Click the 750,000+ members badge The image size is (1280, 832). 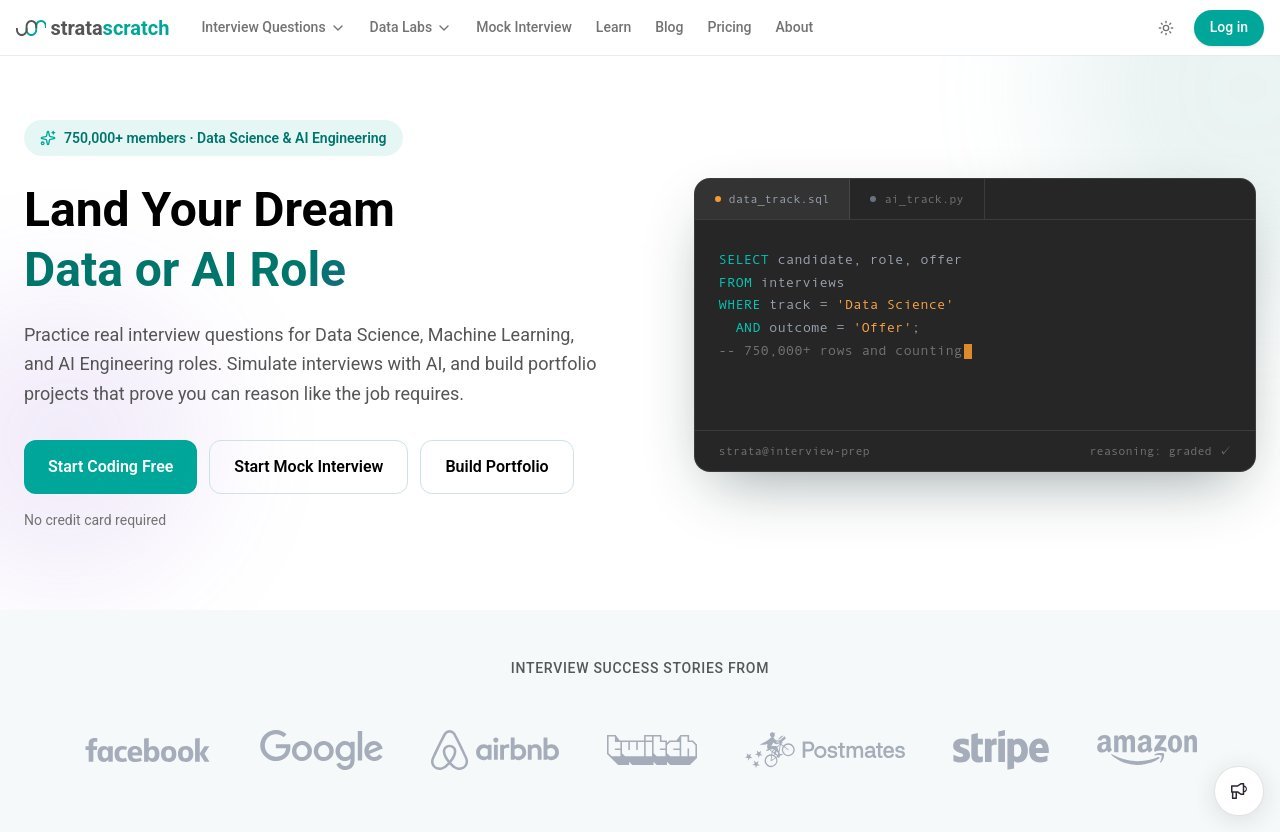click(x=213, y=138)
